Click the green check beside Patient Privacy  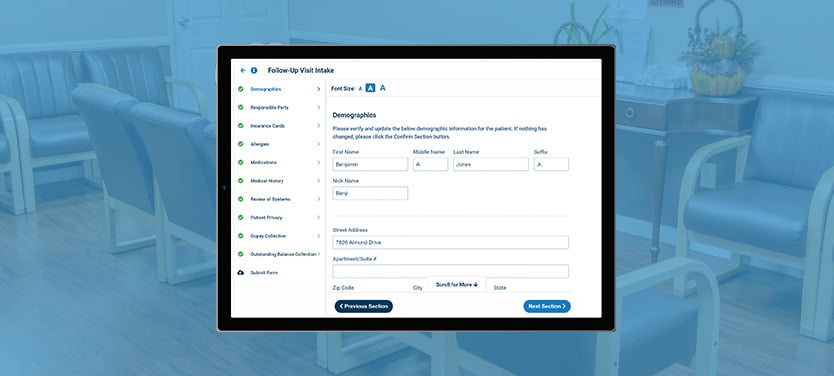[x=240, y=218]
